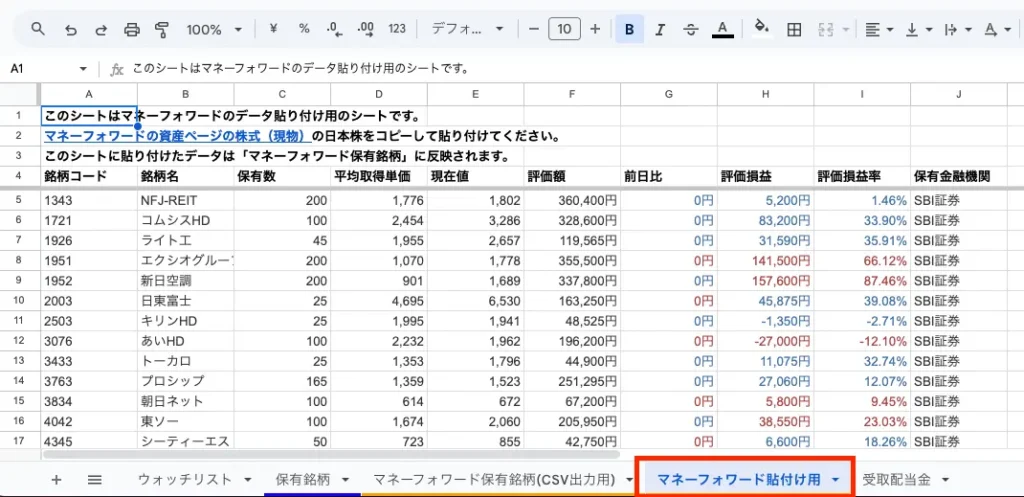Click the merge cells icon
The height and width of the screenshot is (497, 1024).
(x=825, y=29)
